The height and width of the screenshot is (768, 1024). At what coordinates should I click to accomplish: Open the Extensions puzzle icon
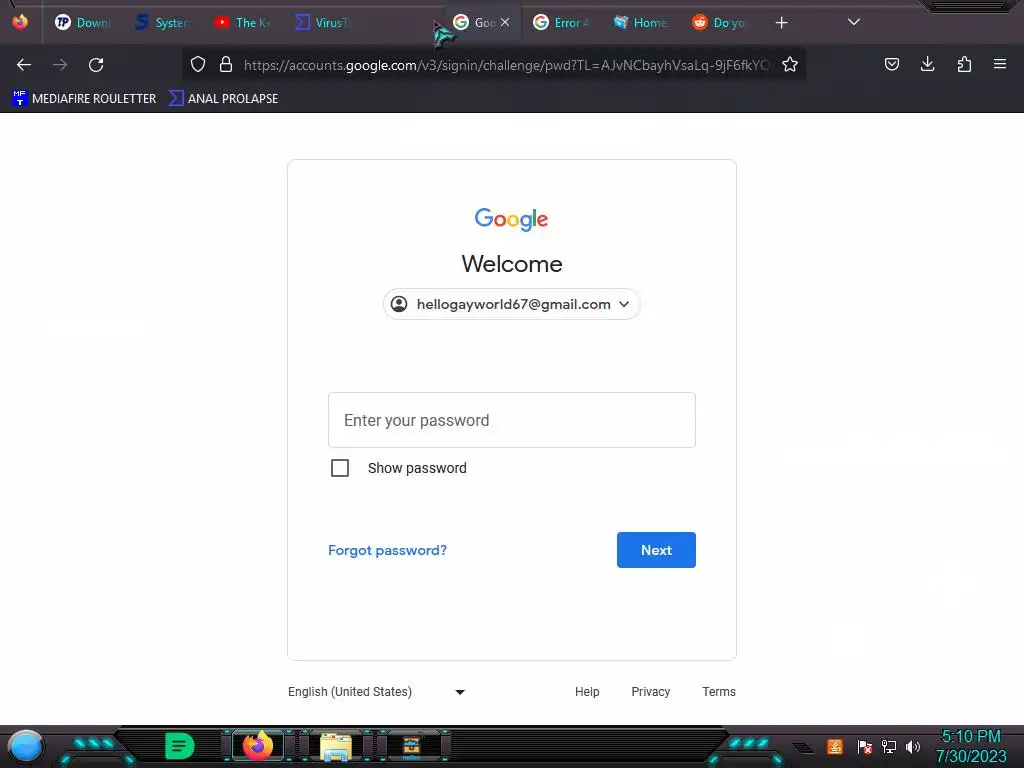click(x=964, y=64)
